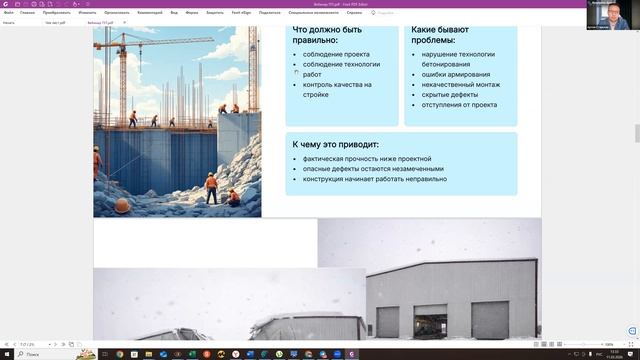Click the Подсказка search field with lightbulb

[383, 13]
